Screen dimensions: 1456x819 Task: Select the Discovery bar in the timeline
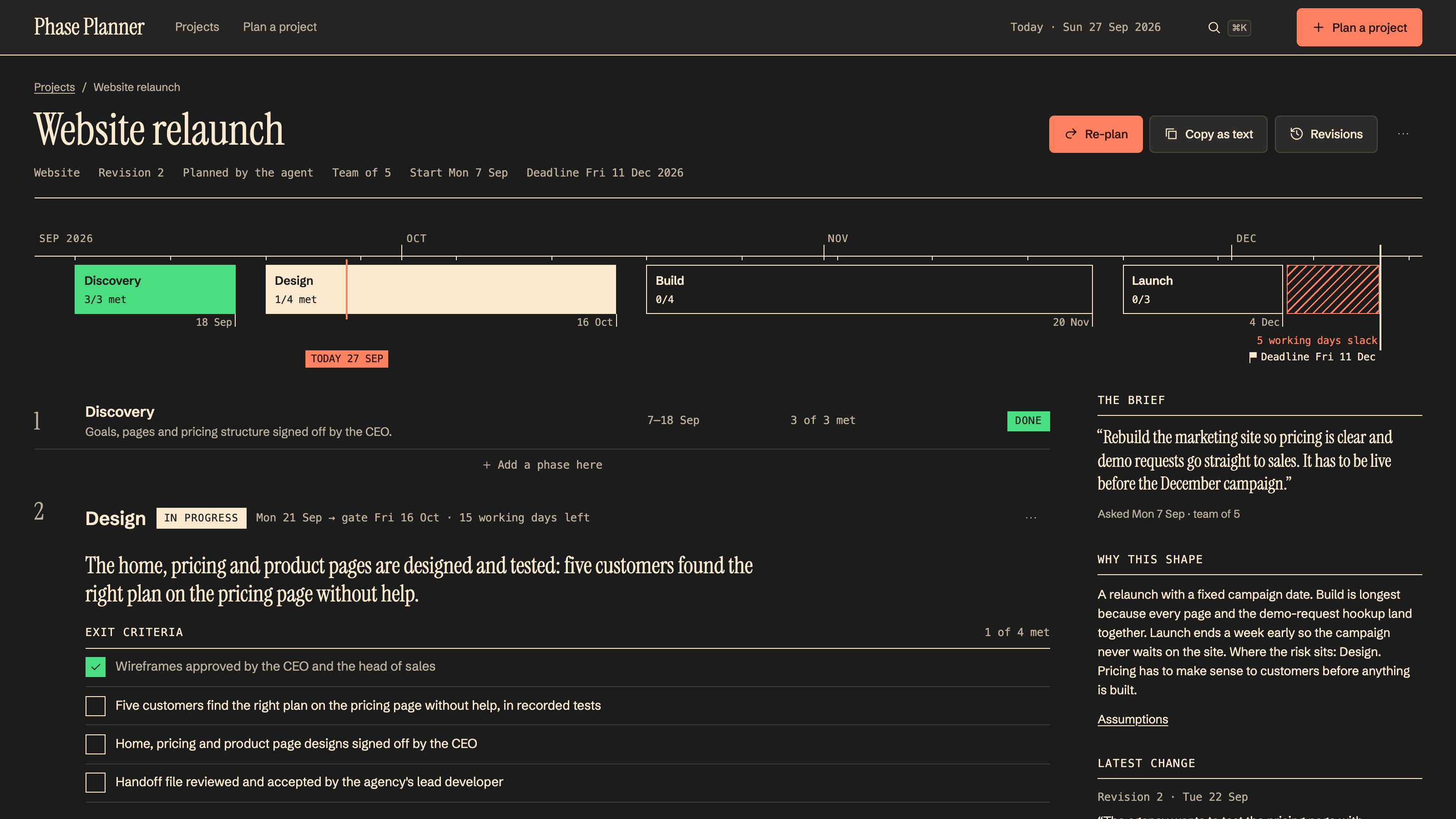(x=155, y=289)
